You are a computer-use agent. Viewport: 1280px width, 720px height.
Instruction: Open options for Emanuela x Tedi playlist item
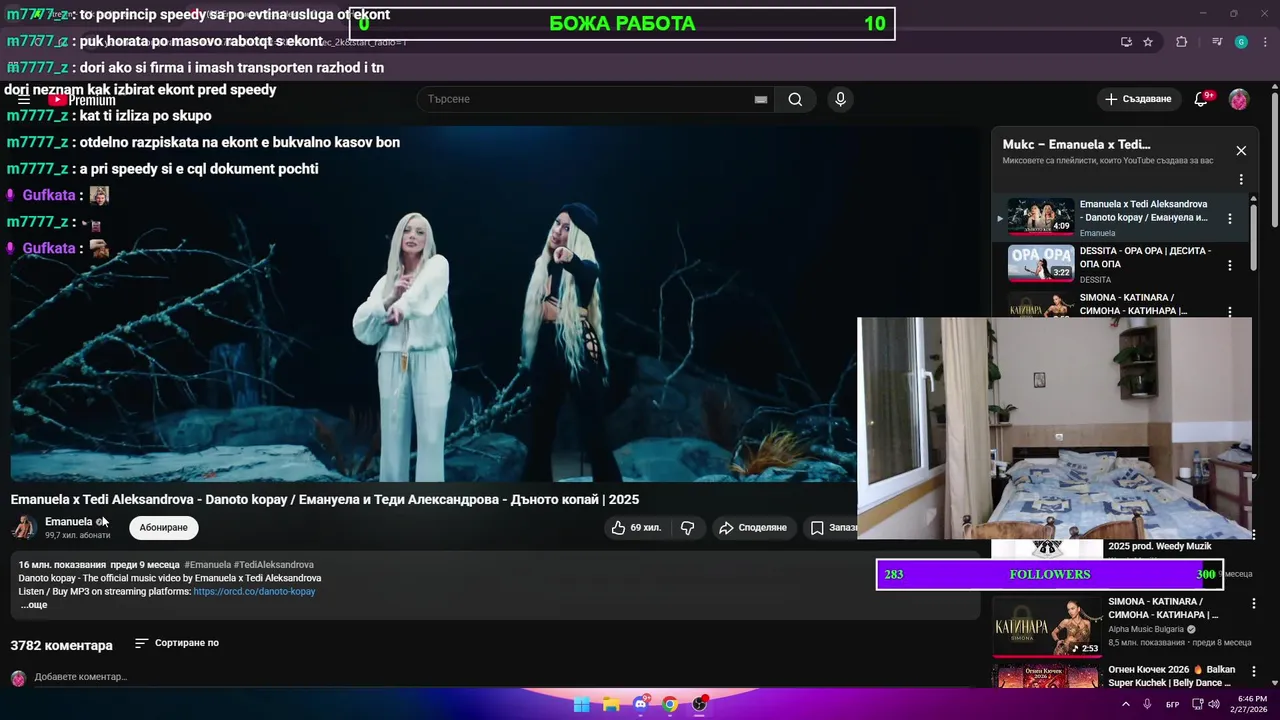tap(1230, 218)
